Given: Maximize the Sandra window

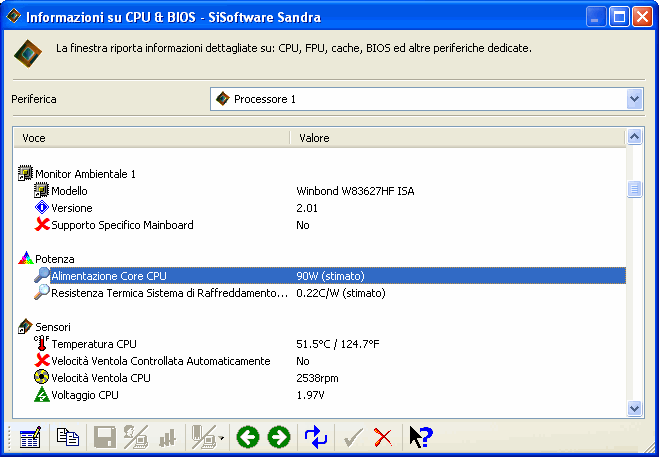Looking at the screenshot, I should pos(619,17).
